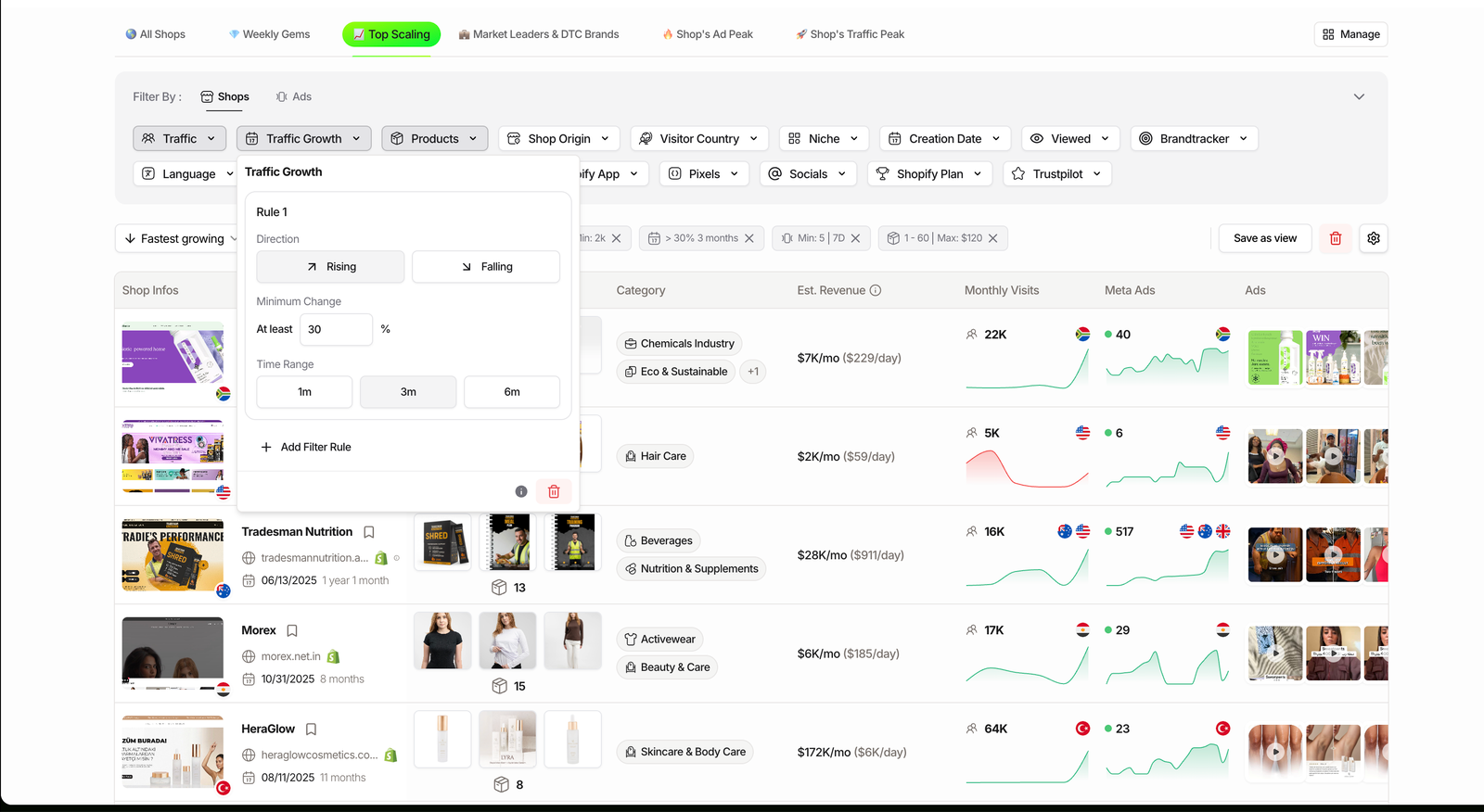1484x812 pixels.
Task: Open the Creation Date filter dropdown
Action: coord(945,139)
